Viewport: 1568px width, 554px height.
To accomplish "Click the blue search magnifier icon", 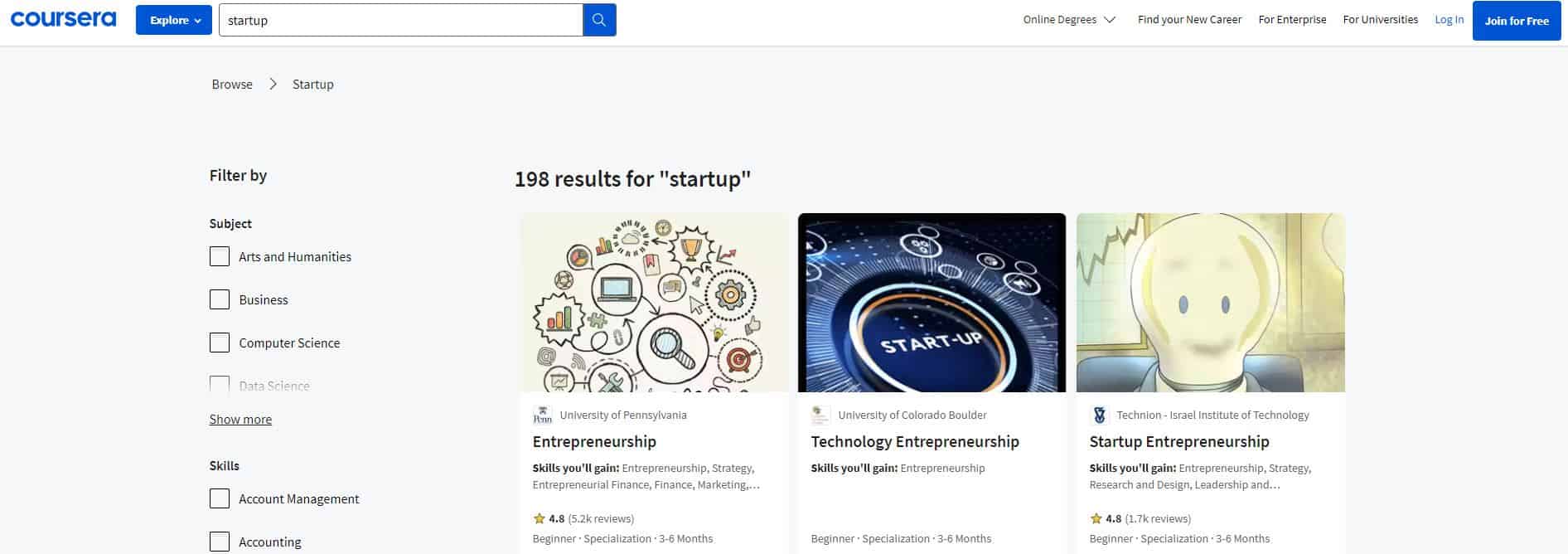I will click(x=599, y=19).
